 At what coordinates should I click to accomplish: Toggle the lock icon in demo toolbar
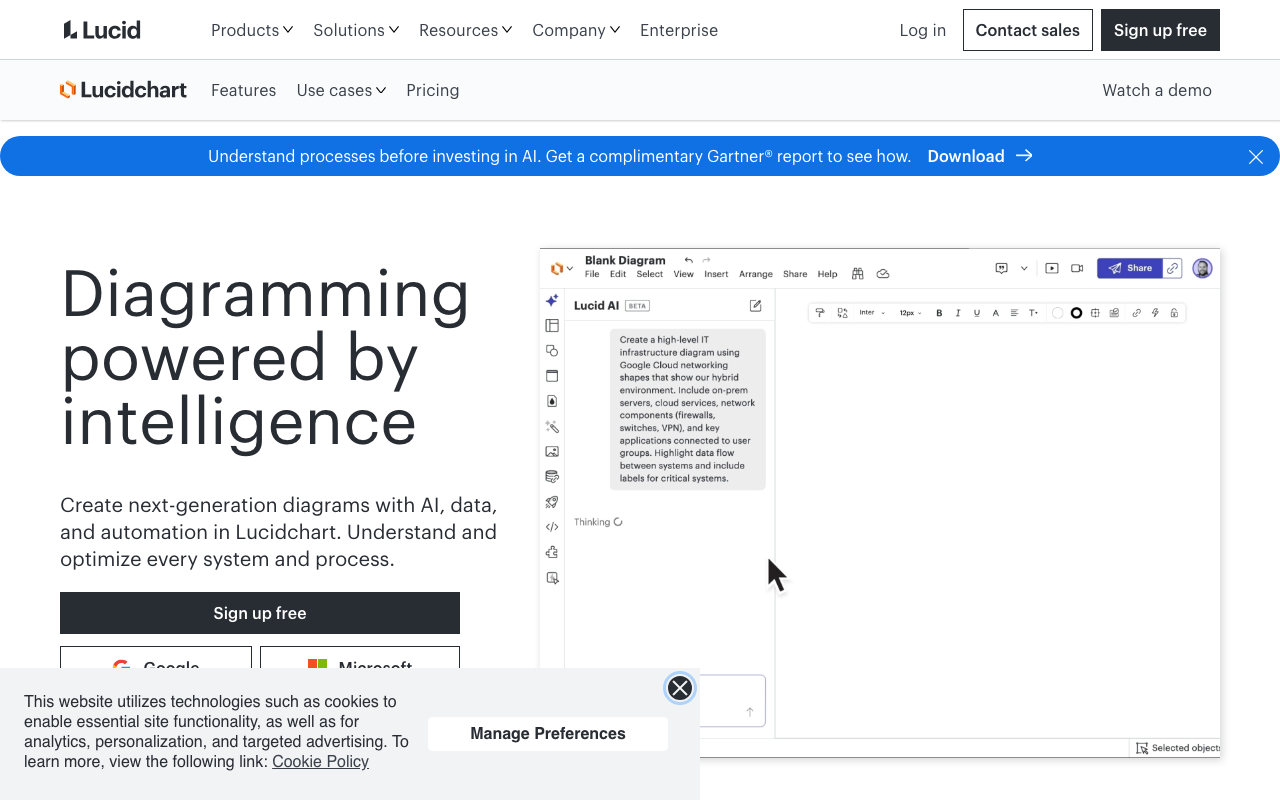coord(1174,313)
